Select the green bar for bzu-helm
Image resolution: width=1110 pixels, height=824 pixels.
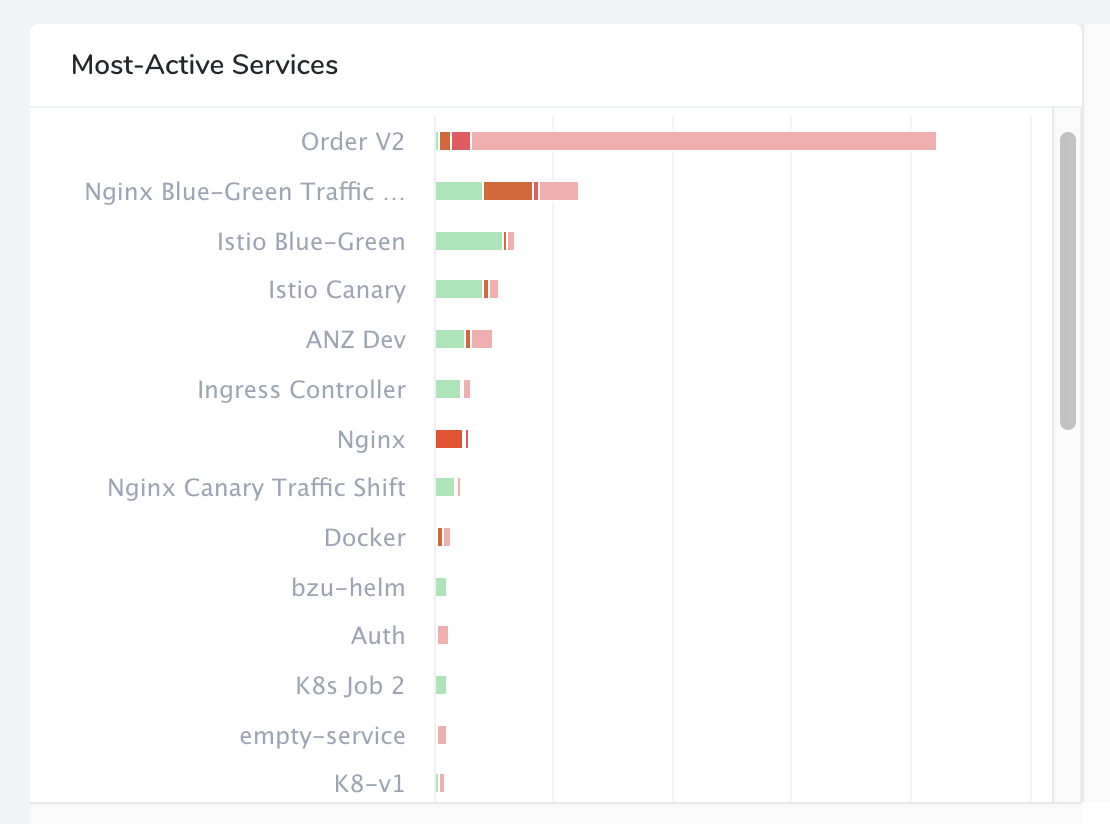pyautogui.click(x=441, y=587)
